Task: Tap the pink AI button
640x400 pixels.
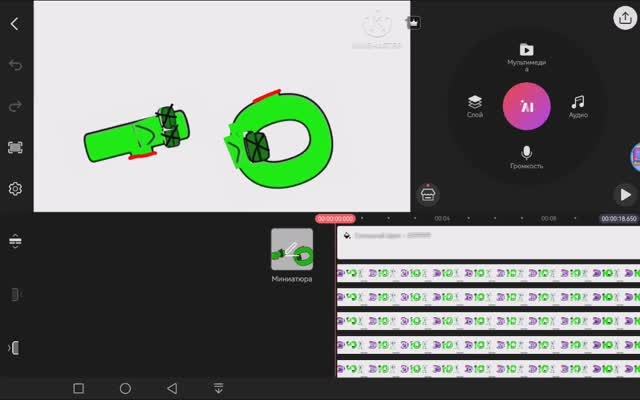Action: (x=527, y=107)
